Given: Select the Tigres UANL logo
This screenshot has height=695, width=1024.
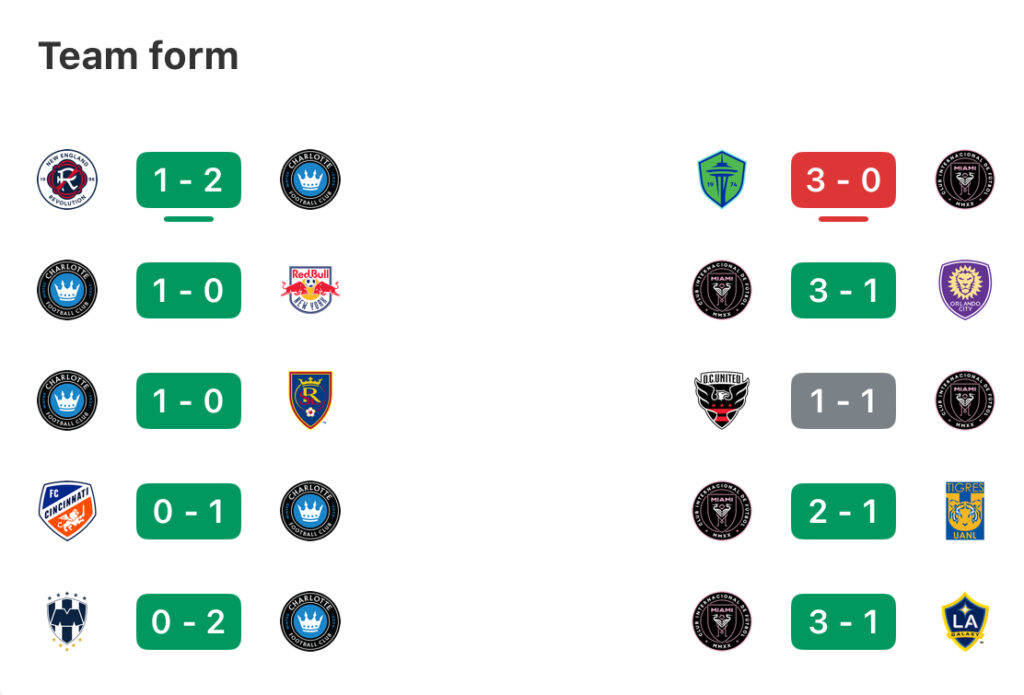Looking at the screenshot, I should pyautogui.click(x=965, y=511).
